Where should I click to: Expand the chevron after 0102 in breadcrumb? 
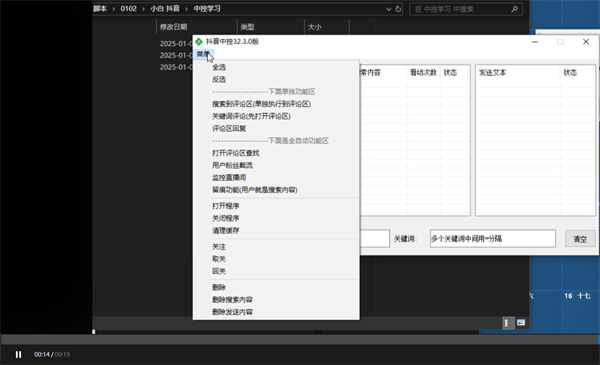[143, 9]
